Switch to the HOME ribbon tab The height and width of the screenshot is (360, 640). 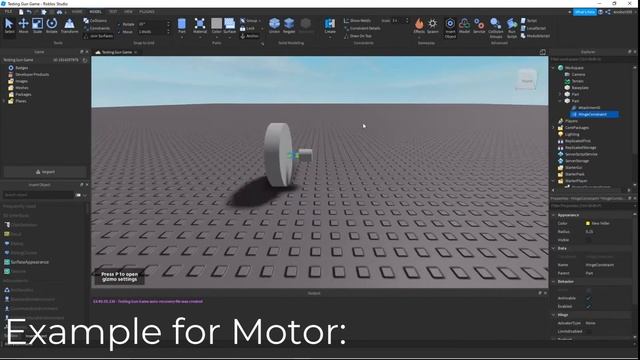pos(77,12)
